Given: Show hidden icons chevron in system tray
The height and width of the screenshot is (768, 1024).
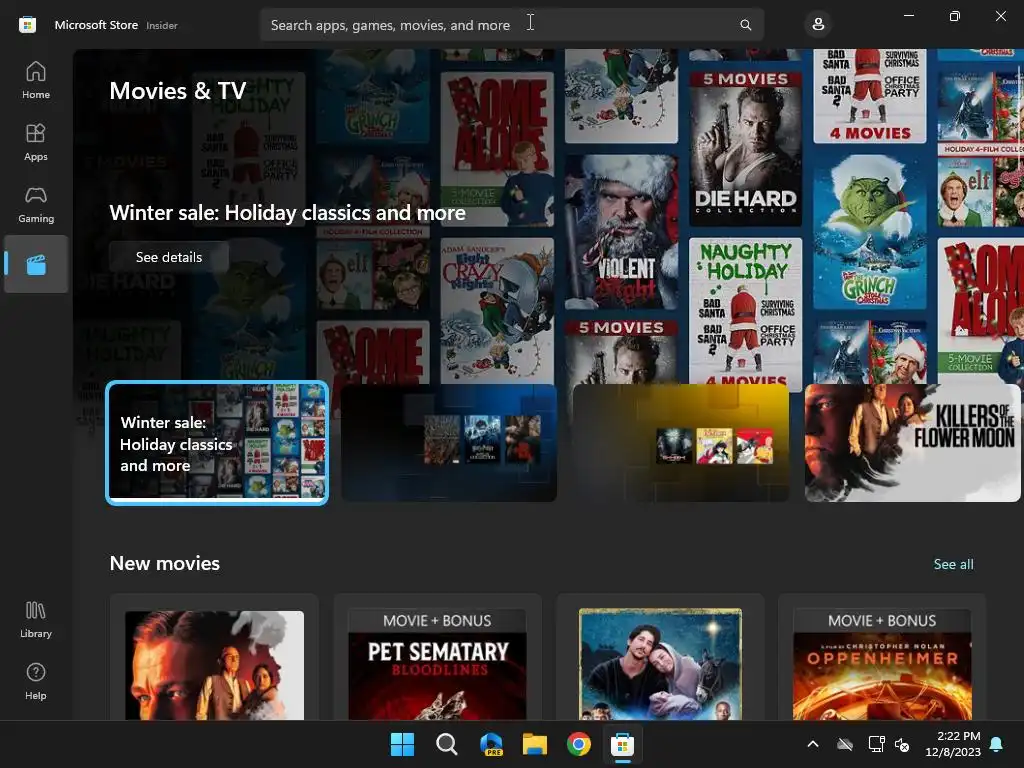Looking at the screenshot, I should click(813, 744).
